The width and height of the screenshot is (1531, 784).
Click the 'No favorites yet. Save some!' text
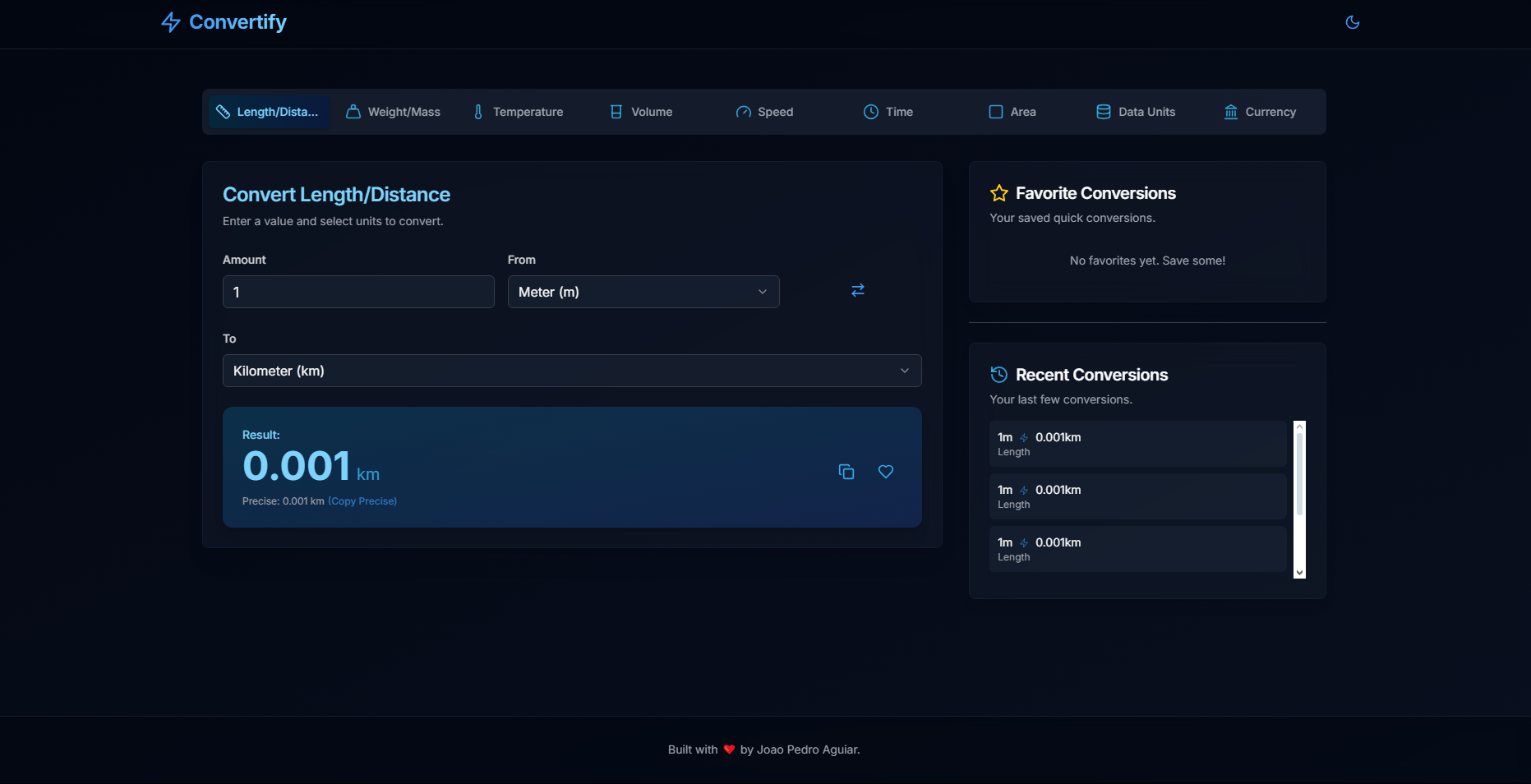[1147, 261]
